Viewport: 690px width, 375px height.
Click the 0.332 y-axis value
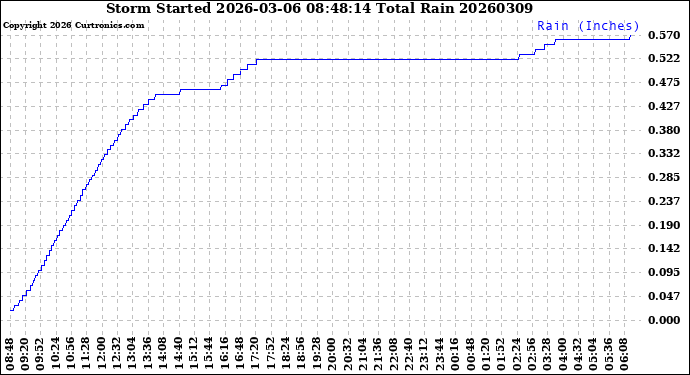click(x=664, y=154)
